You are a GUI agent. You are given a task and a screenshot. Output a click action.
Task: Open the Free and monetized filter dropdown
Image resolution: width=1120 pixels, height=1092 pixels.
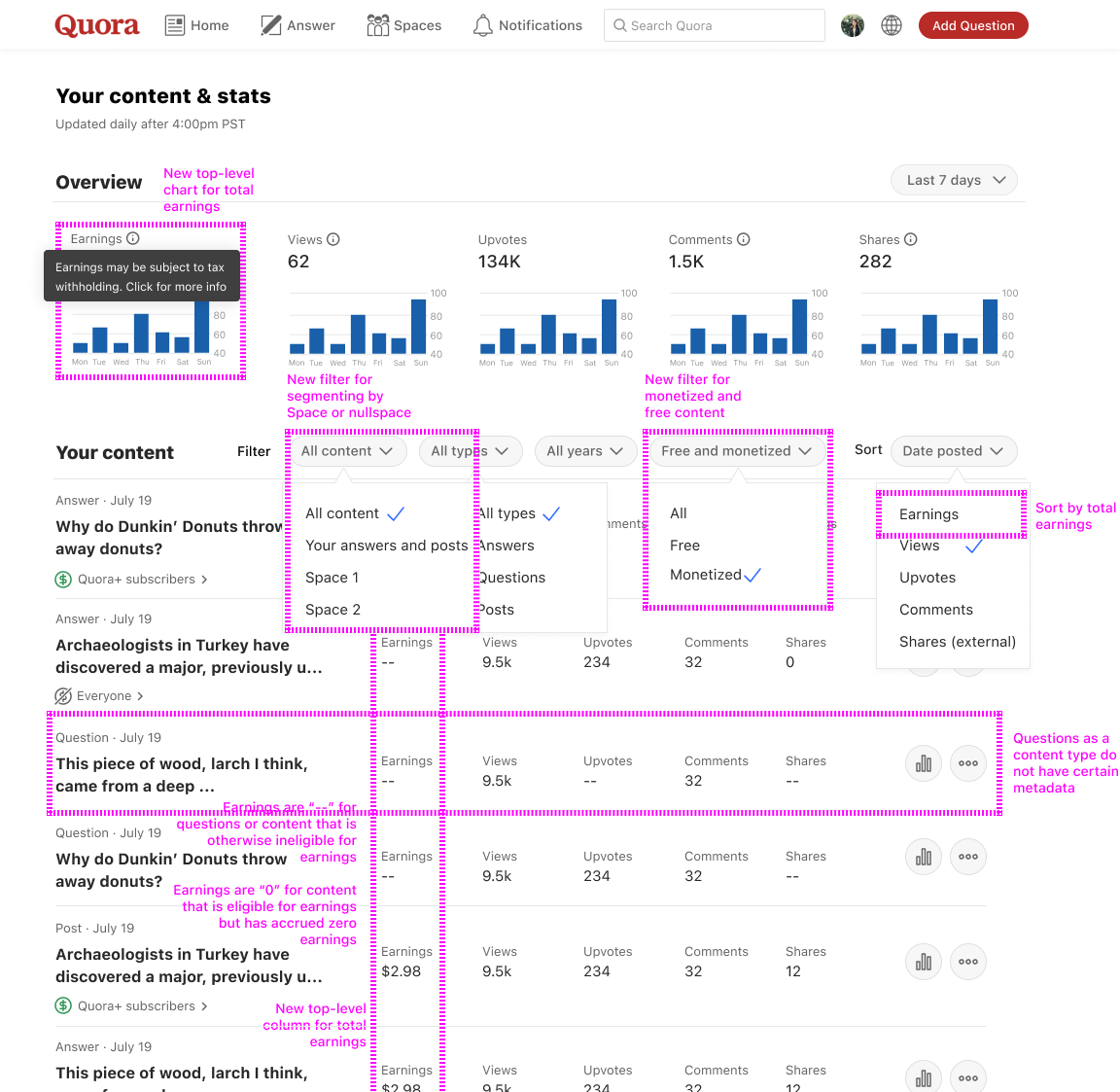(x=736, y=451)
